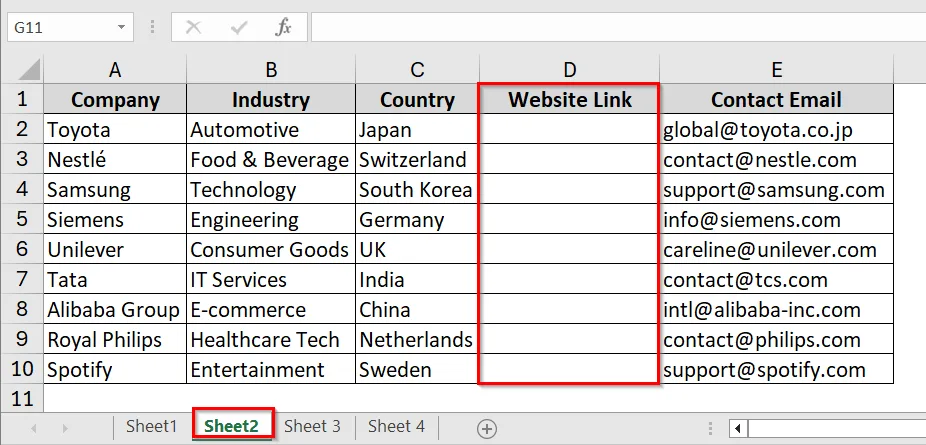The image size is (926, 445).
Task: Select the Tata cell
Action: tap(115, 280)
